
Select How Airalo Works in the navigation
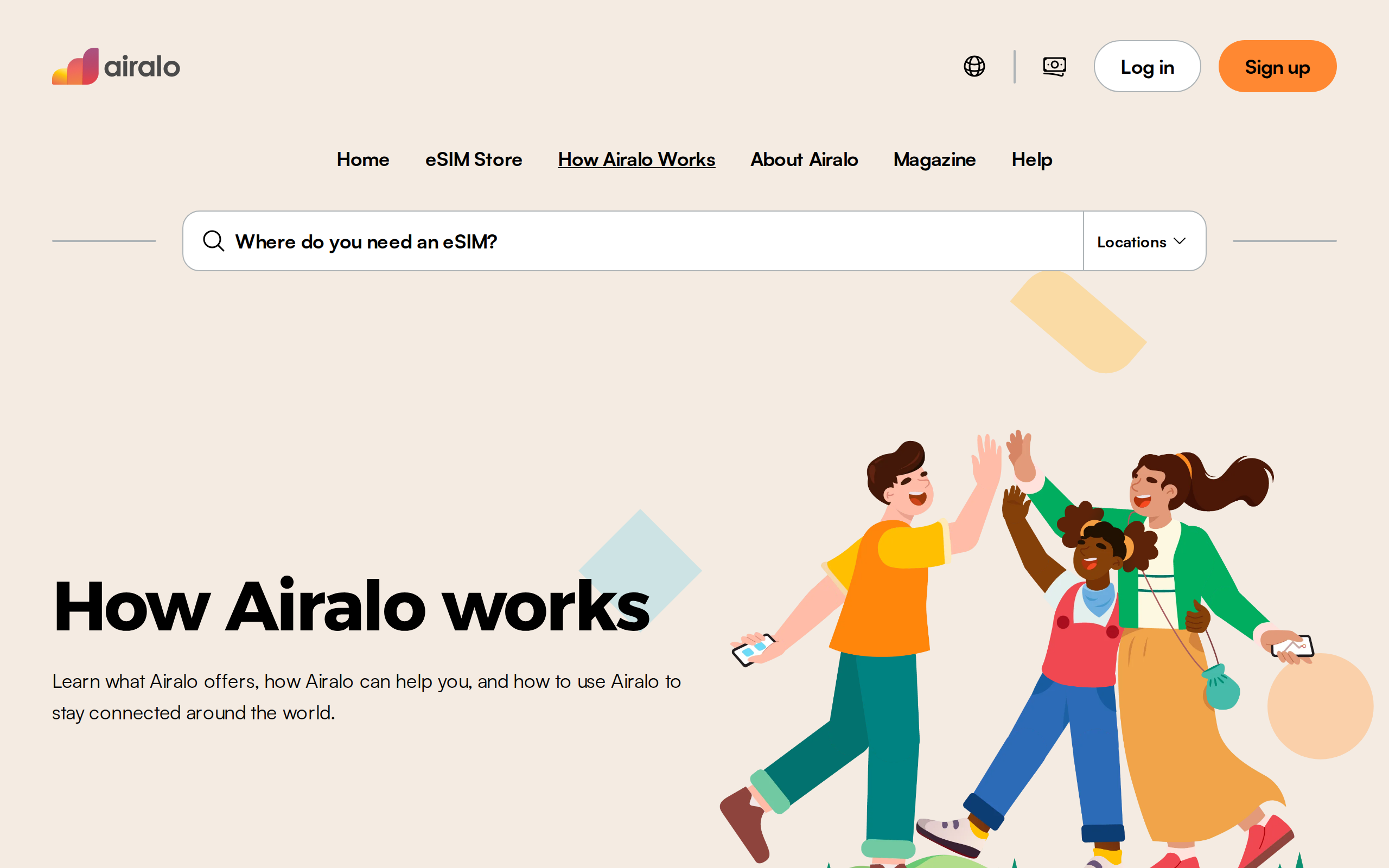[636, 159]
